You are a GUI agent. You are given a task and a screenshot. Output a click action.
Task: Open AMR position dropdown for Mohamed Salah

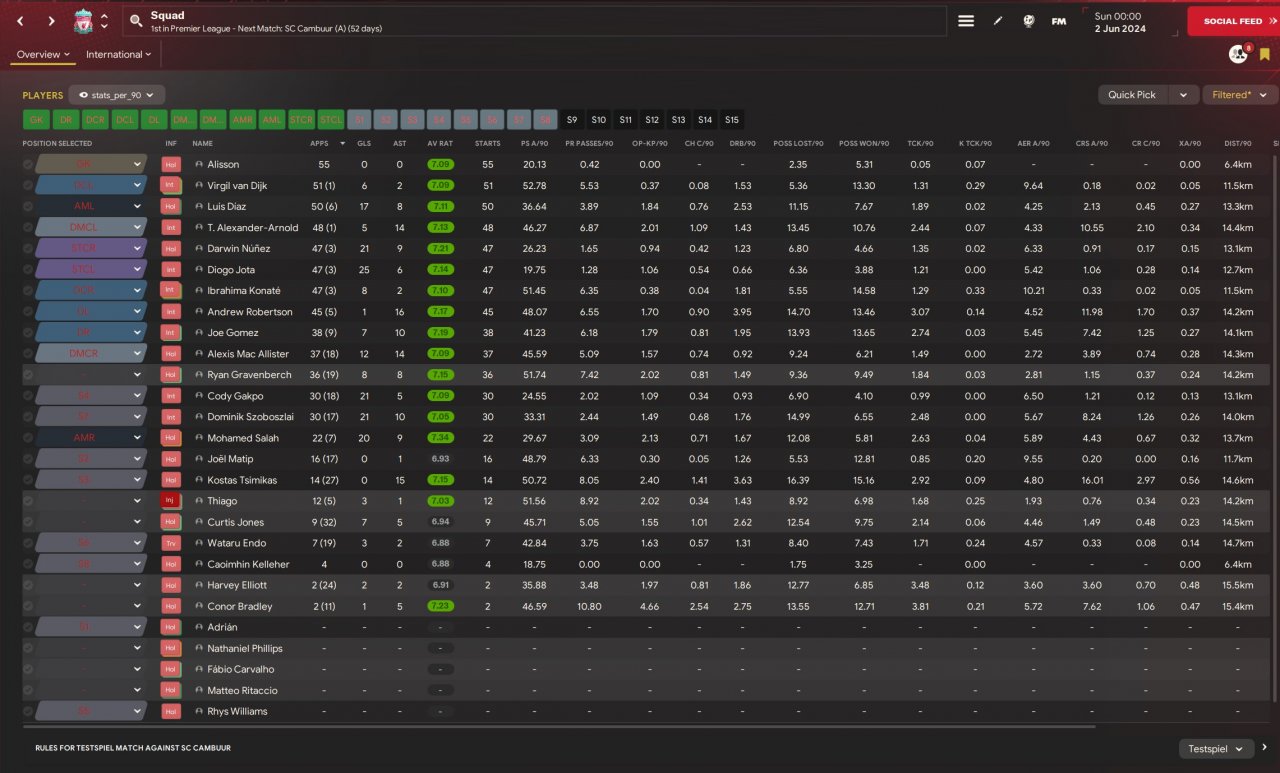91,438
